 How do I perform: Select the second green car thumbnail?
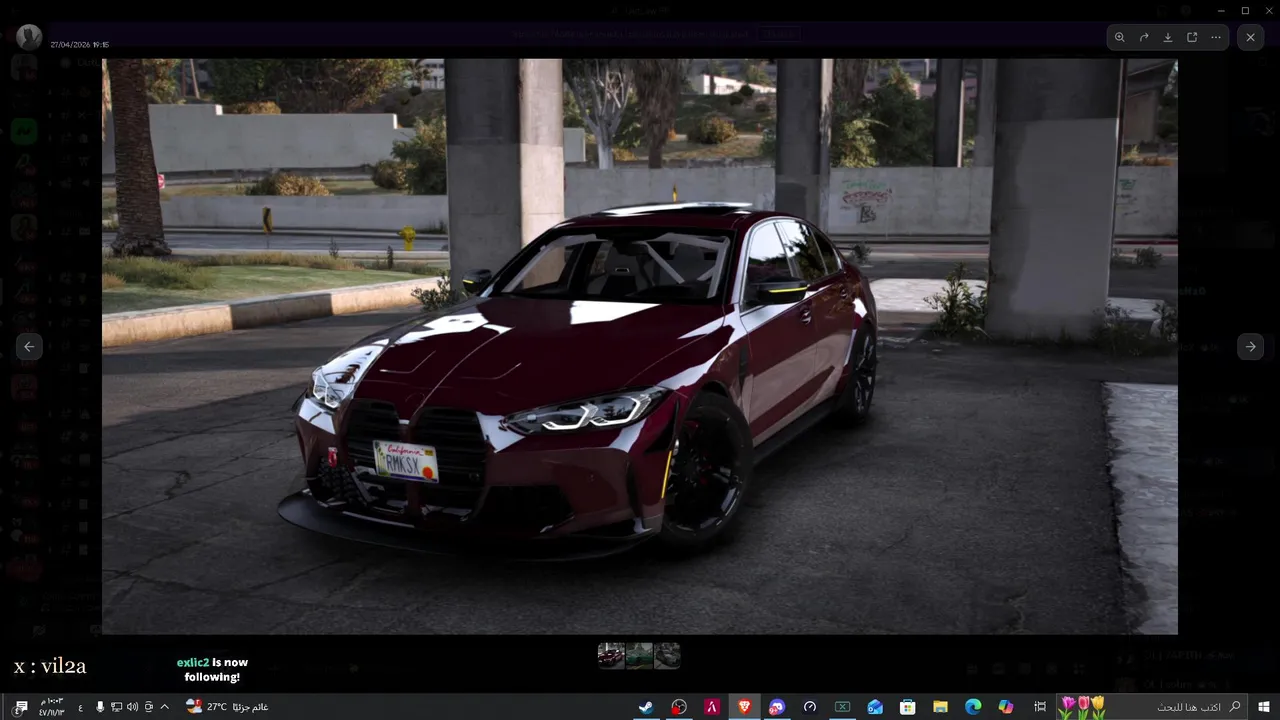click(639, 655)
